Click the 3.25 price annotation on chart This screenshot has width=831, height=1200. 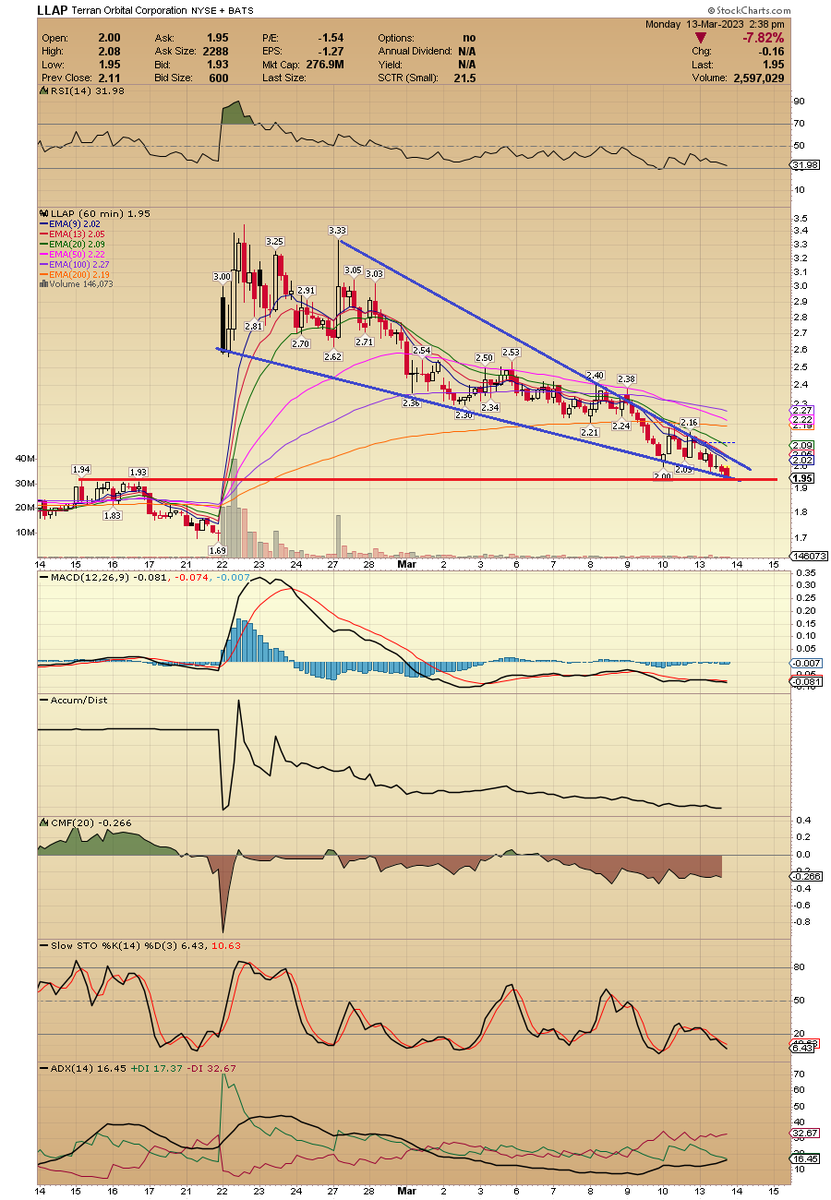pos(275,242)
